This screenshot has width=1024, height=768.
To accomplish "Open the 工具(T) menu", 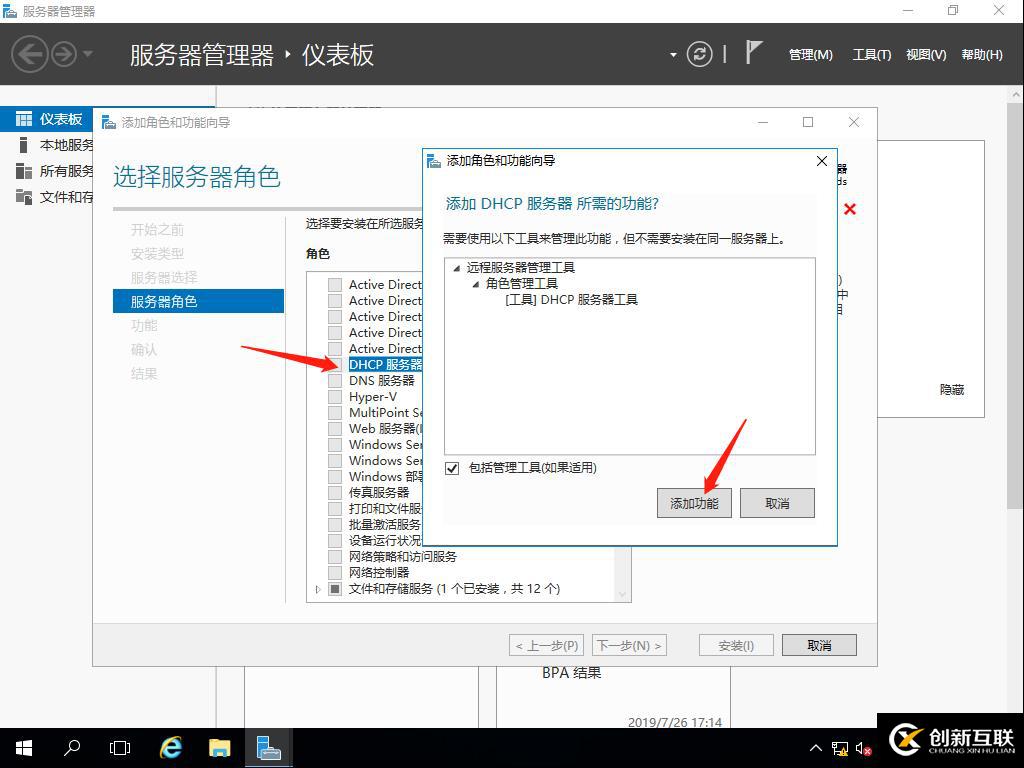I will [871, 55].
